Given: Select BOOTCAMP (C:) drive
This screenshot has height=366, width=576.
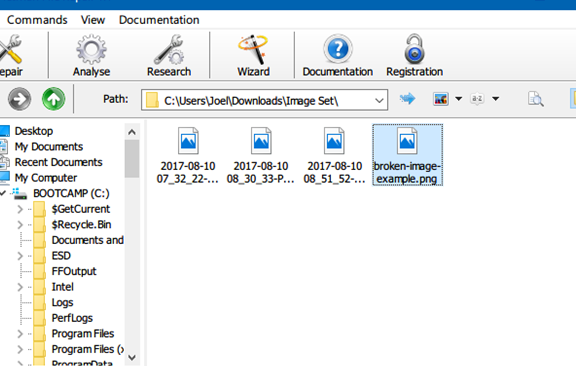Looking at the screenshot, I should pyautogui.click(x=71, y=193).
